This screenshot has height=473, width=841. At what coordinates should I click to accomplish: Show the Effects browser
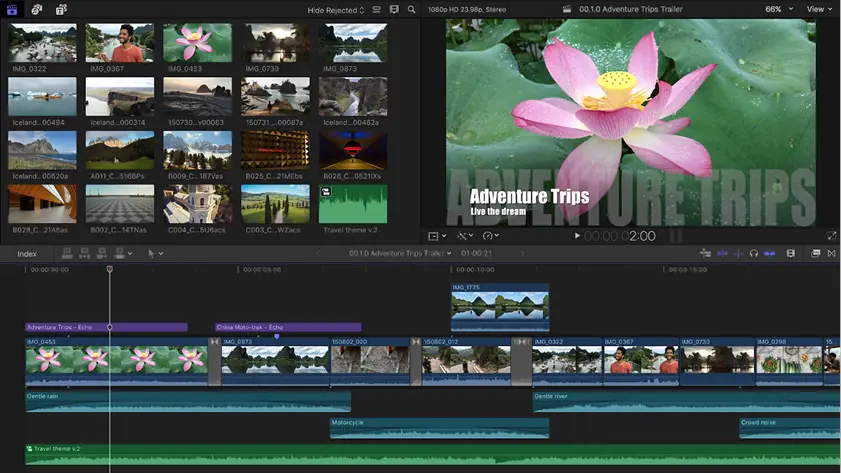[x=815, y=253]
